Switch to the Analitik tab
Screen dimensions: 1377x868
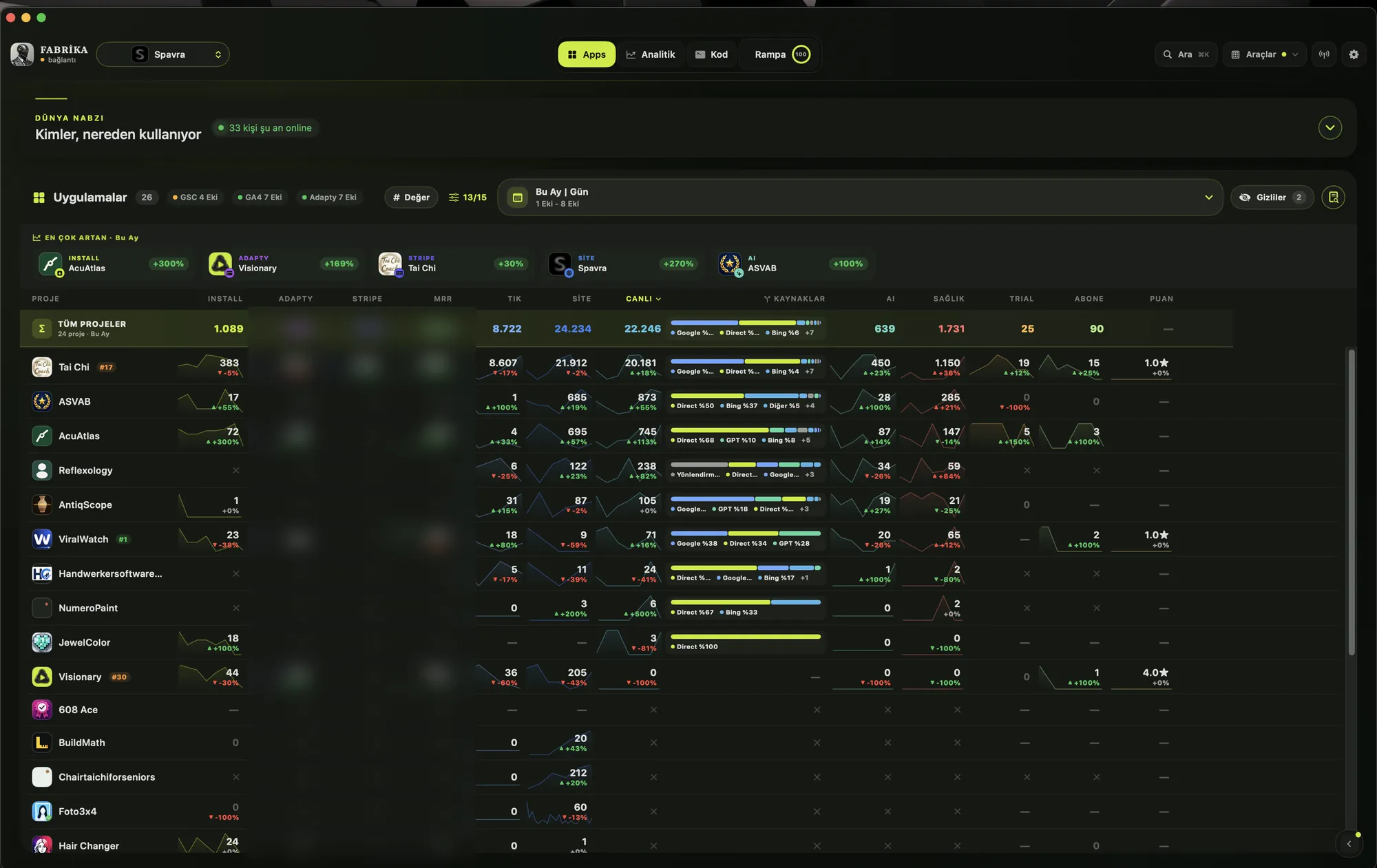[x=651, y=54]
